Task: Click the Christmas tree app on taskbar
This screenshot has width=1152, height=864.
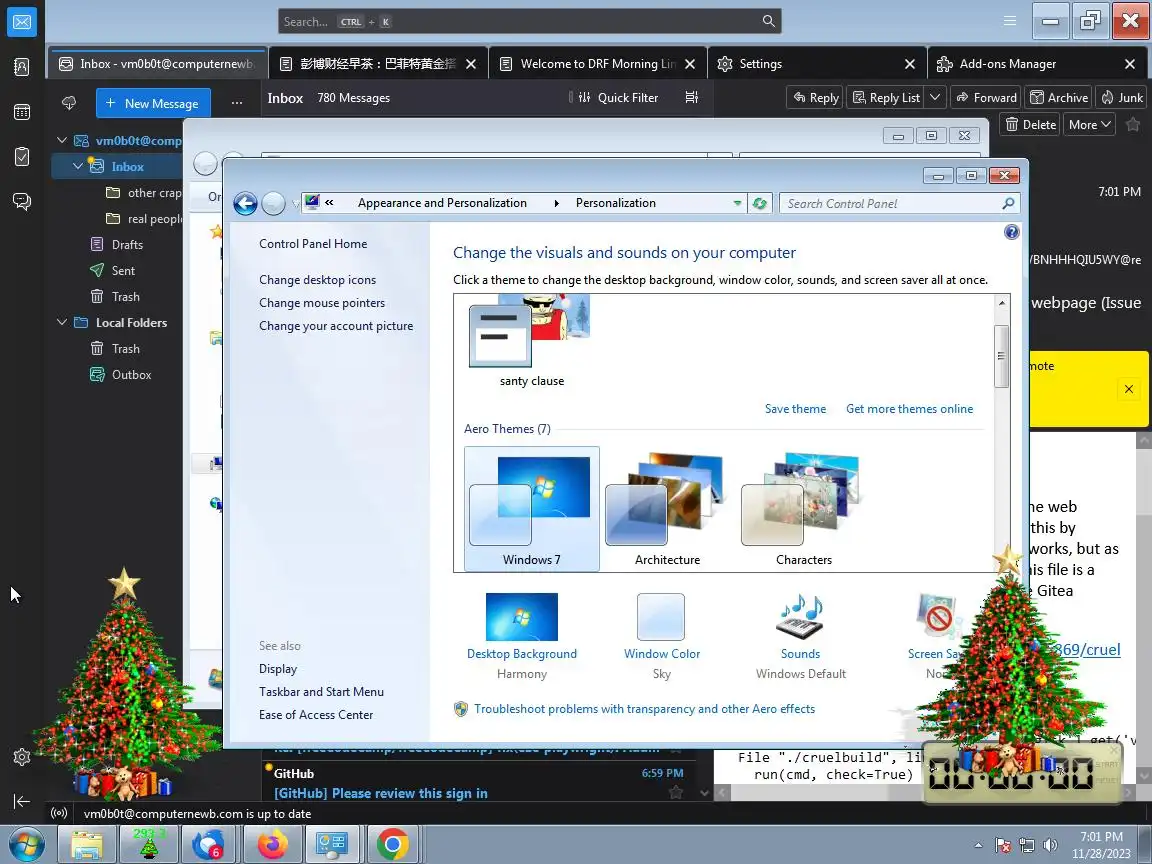Action: click(x=148, y=845)
